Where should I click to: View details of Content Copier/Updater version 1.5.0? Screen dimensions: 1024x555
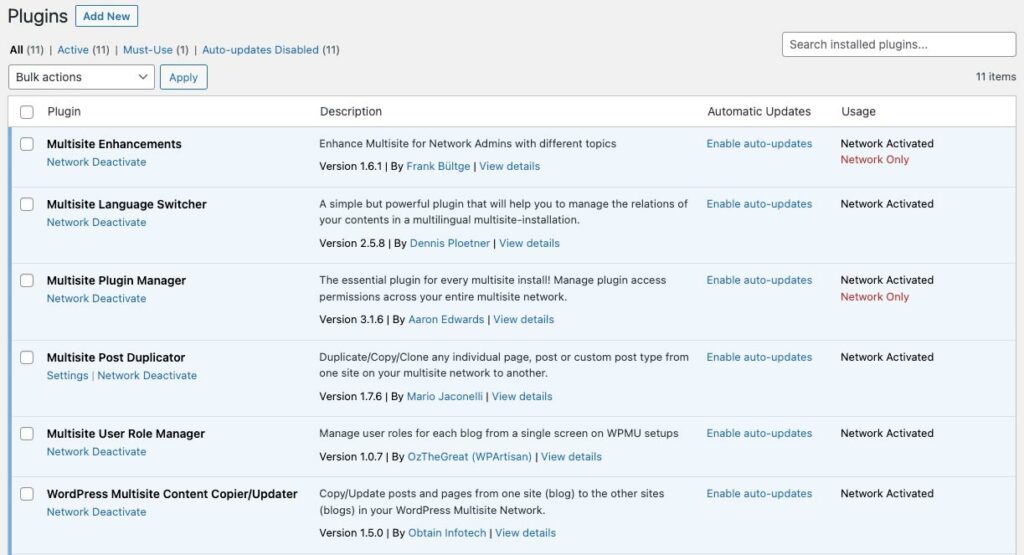pos(526,533)
